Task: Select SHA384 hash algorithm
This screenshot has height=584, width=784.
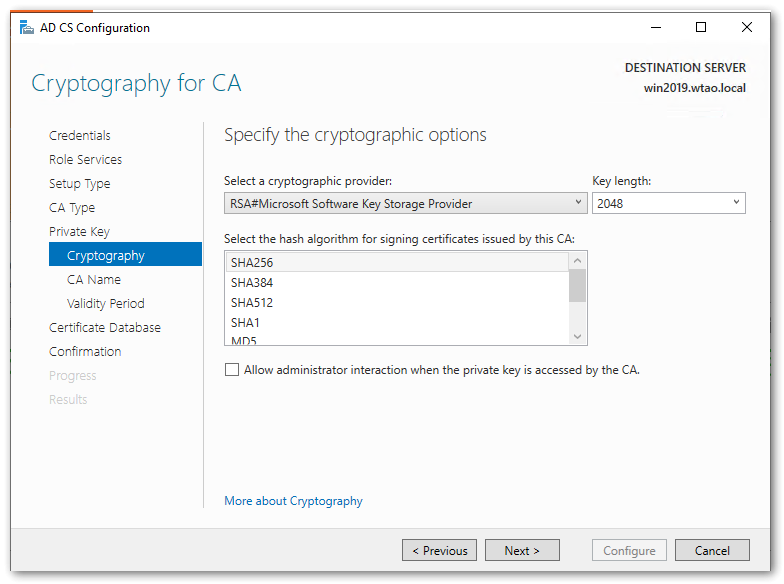Action: click(252, 283)
